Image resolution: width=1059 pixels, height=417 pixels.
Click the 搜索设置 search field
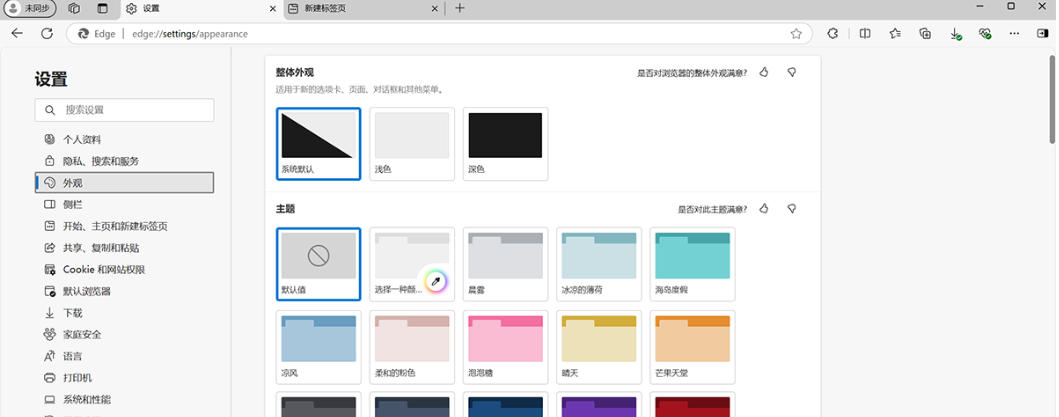pyautogui.click(x=124, y=110)
